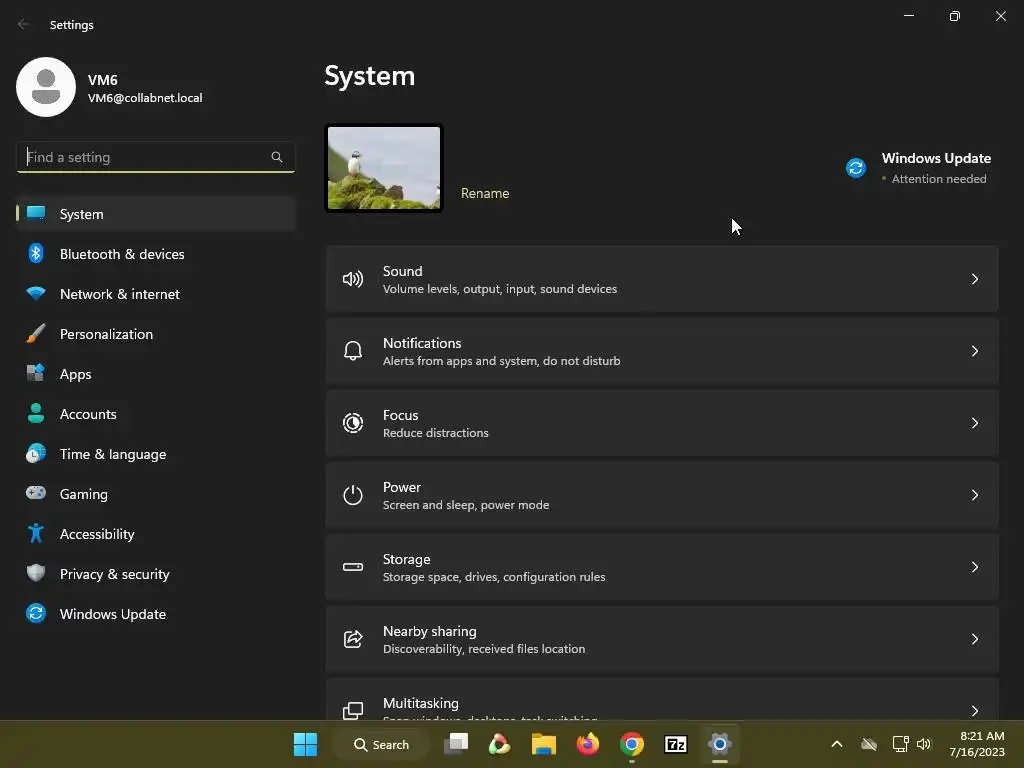Click the VM6 user avatar

tap(46, 87)
